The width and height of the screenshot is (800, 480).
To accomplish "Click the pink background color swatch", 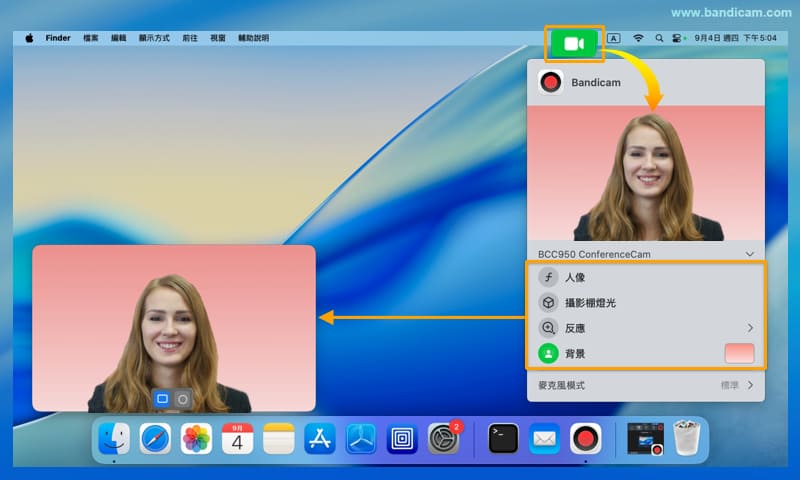I will coord(739,353).
